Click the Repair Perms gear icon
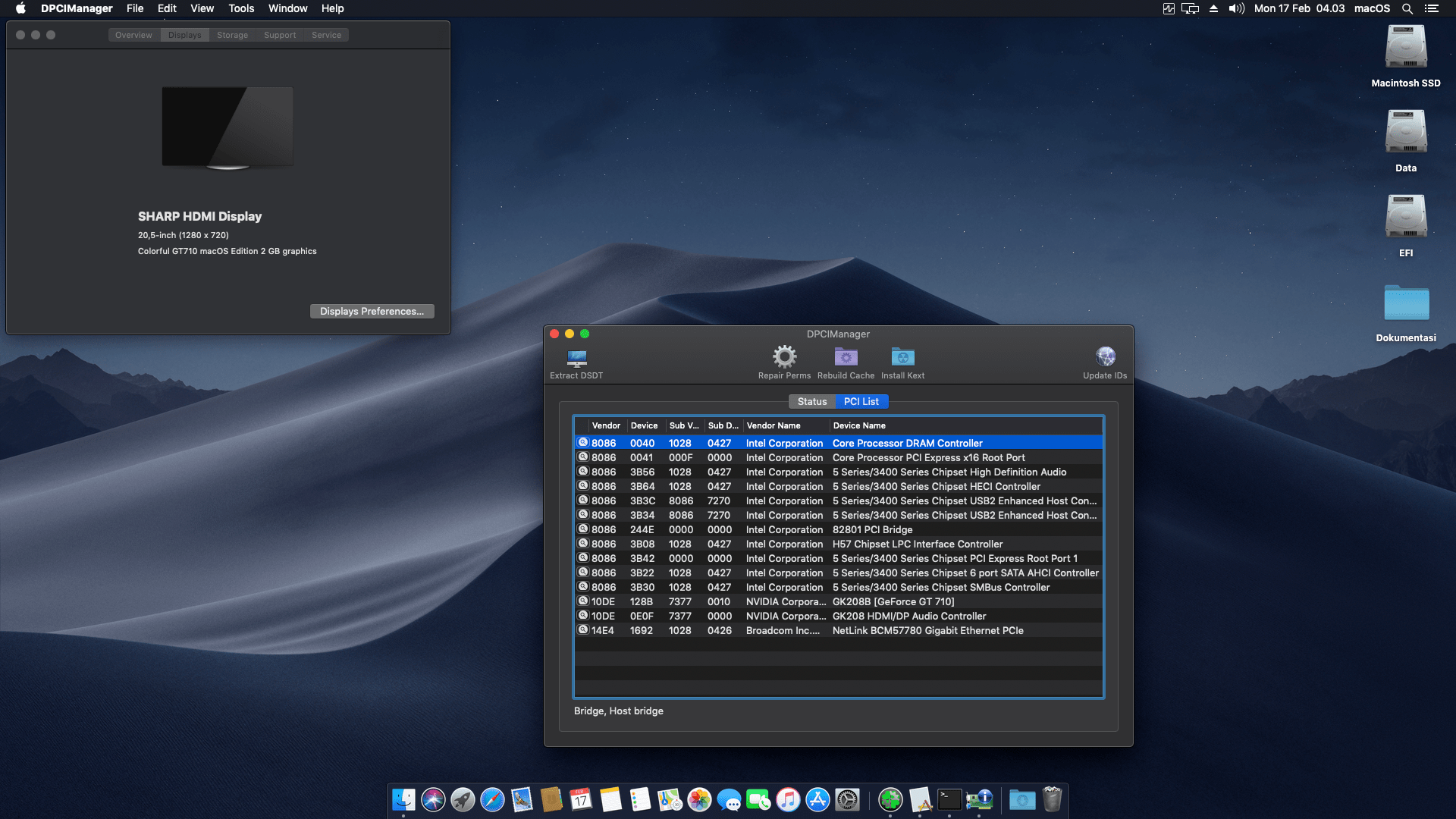The height and width of the screenshot is (819, 1456). 784,356
